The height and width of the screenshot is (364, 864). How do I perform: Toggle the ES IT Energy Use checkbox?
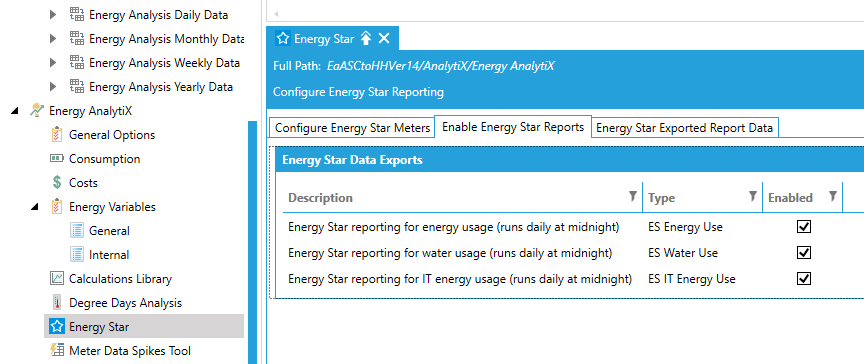coord(804,278)
